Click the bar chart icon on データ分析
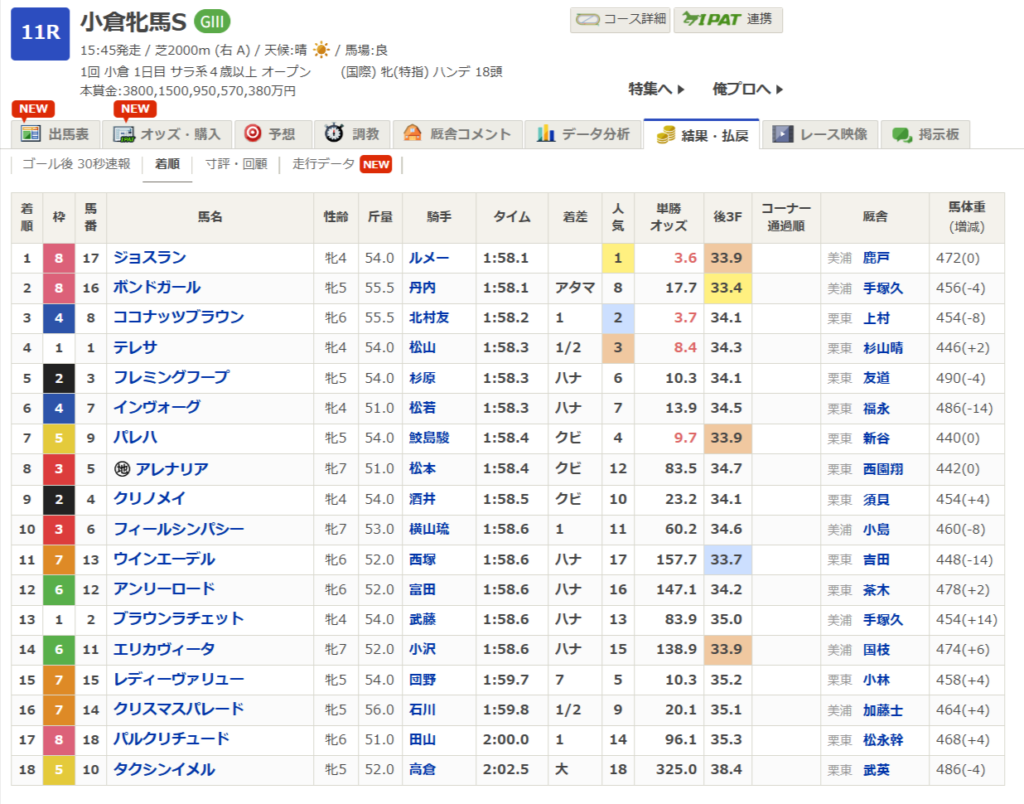The image size is (1024, 804). click(546, 134)
